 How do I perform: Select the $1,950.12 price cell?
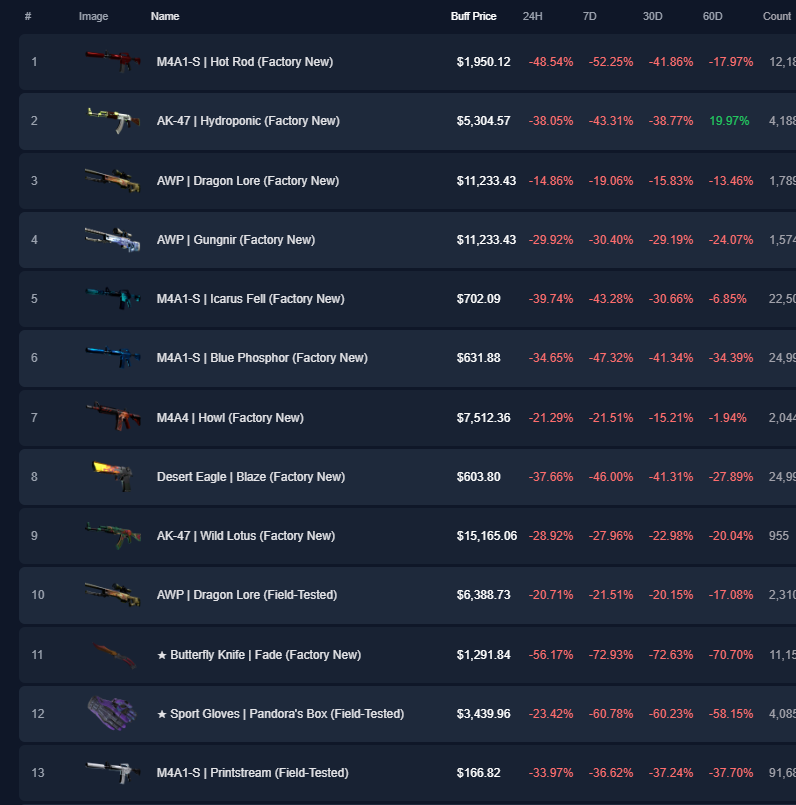point(484,62)
